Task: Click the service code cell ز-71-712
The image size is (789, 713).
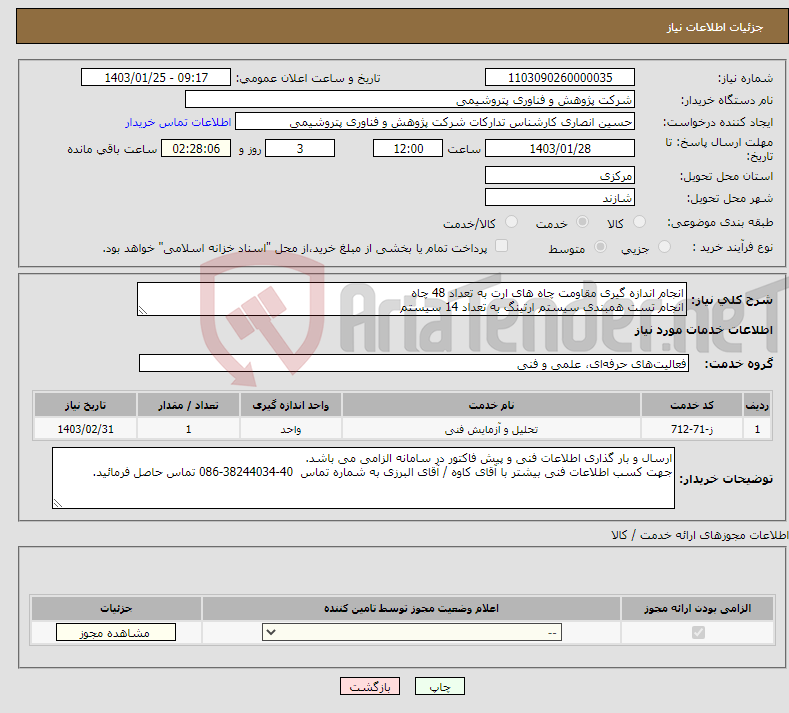Action: point(692,429)
